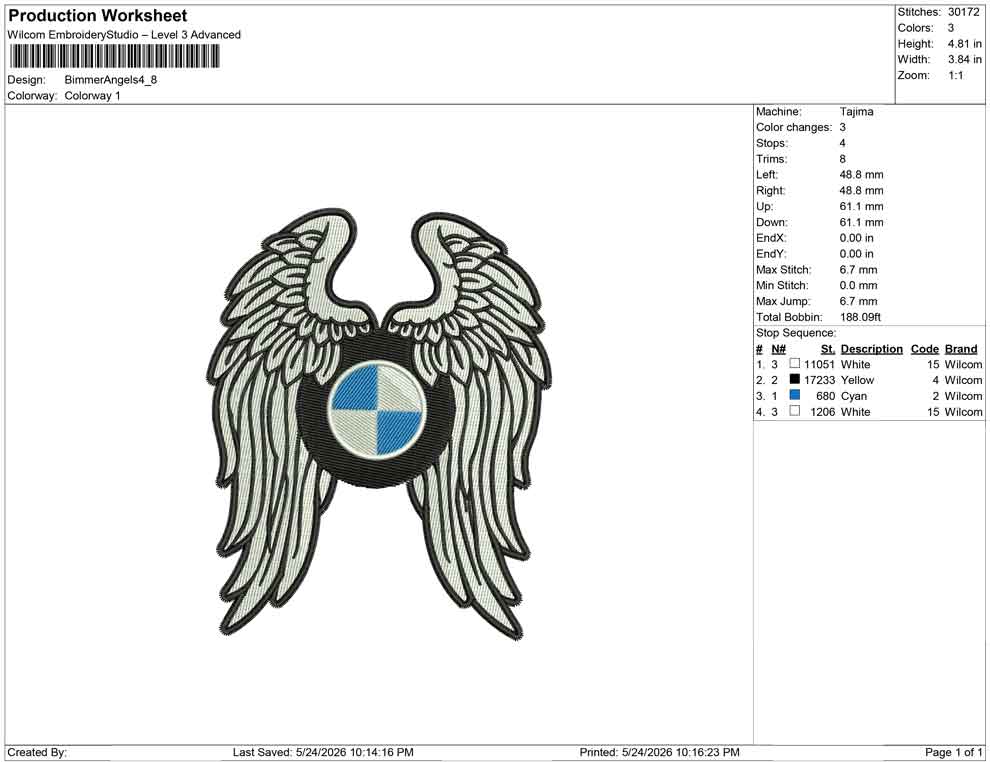Click the zoom value '1:1'

[x=956, y=75]
